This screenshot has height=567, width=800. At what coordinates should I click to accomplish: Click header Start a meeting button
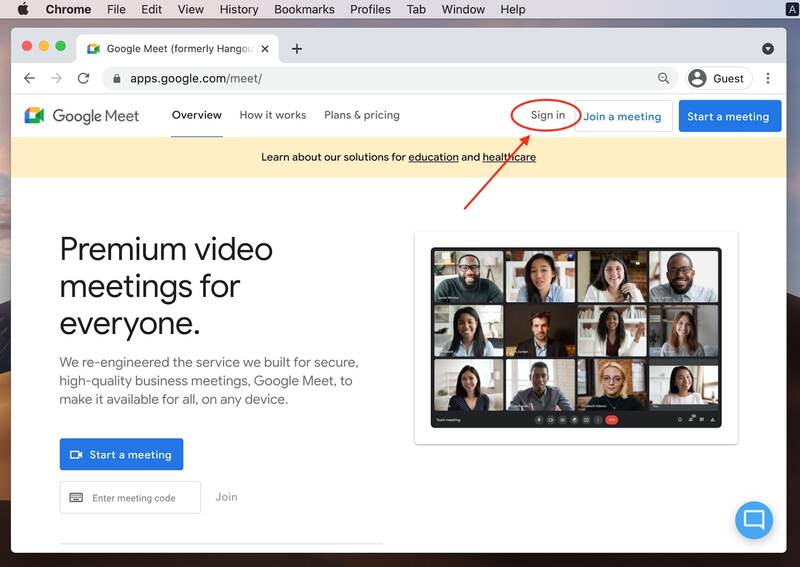click(x=730, y=116)
